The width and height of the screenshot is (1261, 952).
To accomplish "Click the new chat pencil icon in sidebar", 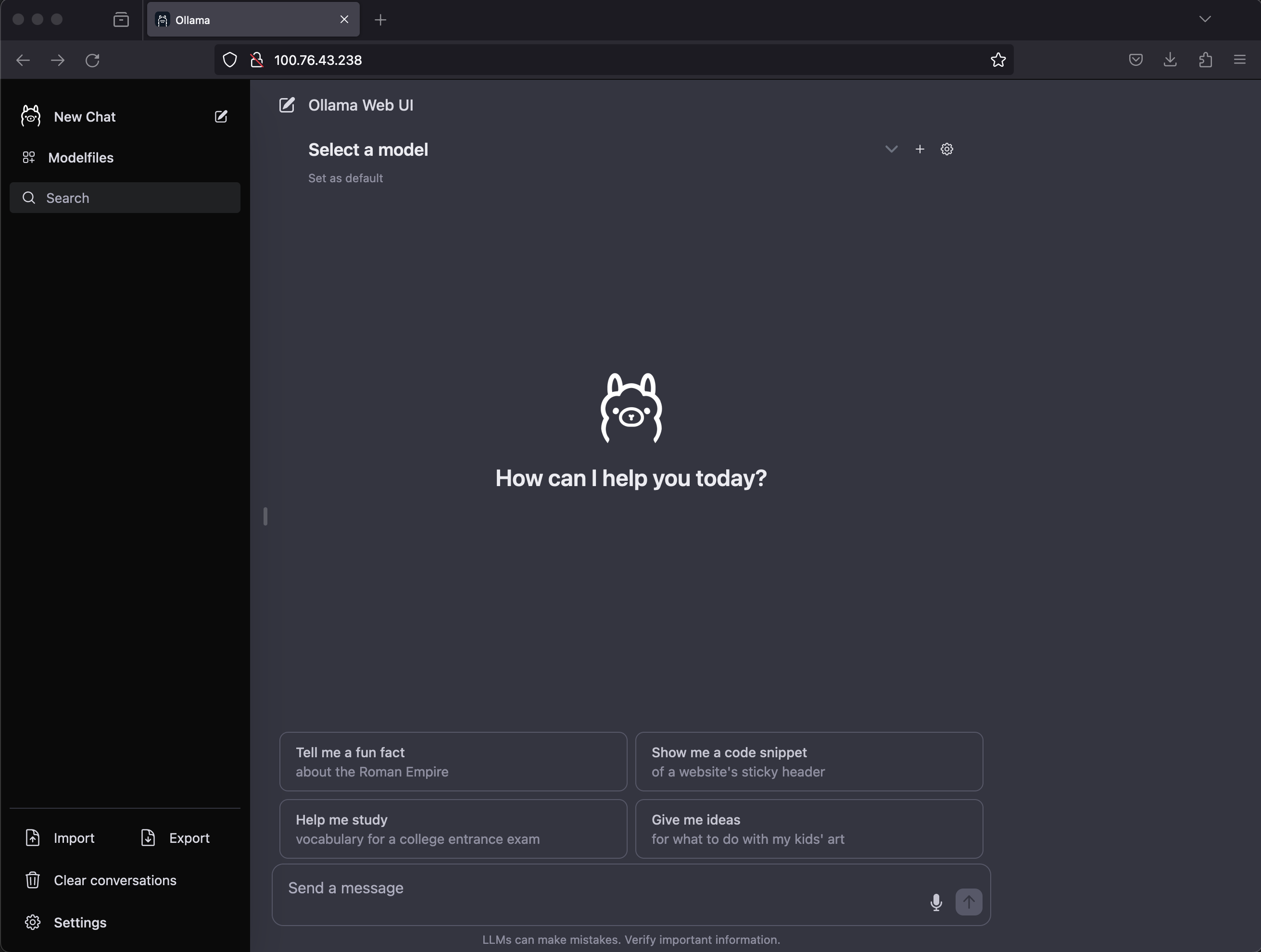I will [221, 116].
